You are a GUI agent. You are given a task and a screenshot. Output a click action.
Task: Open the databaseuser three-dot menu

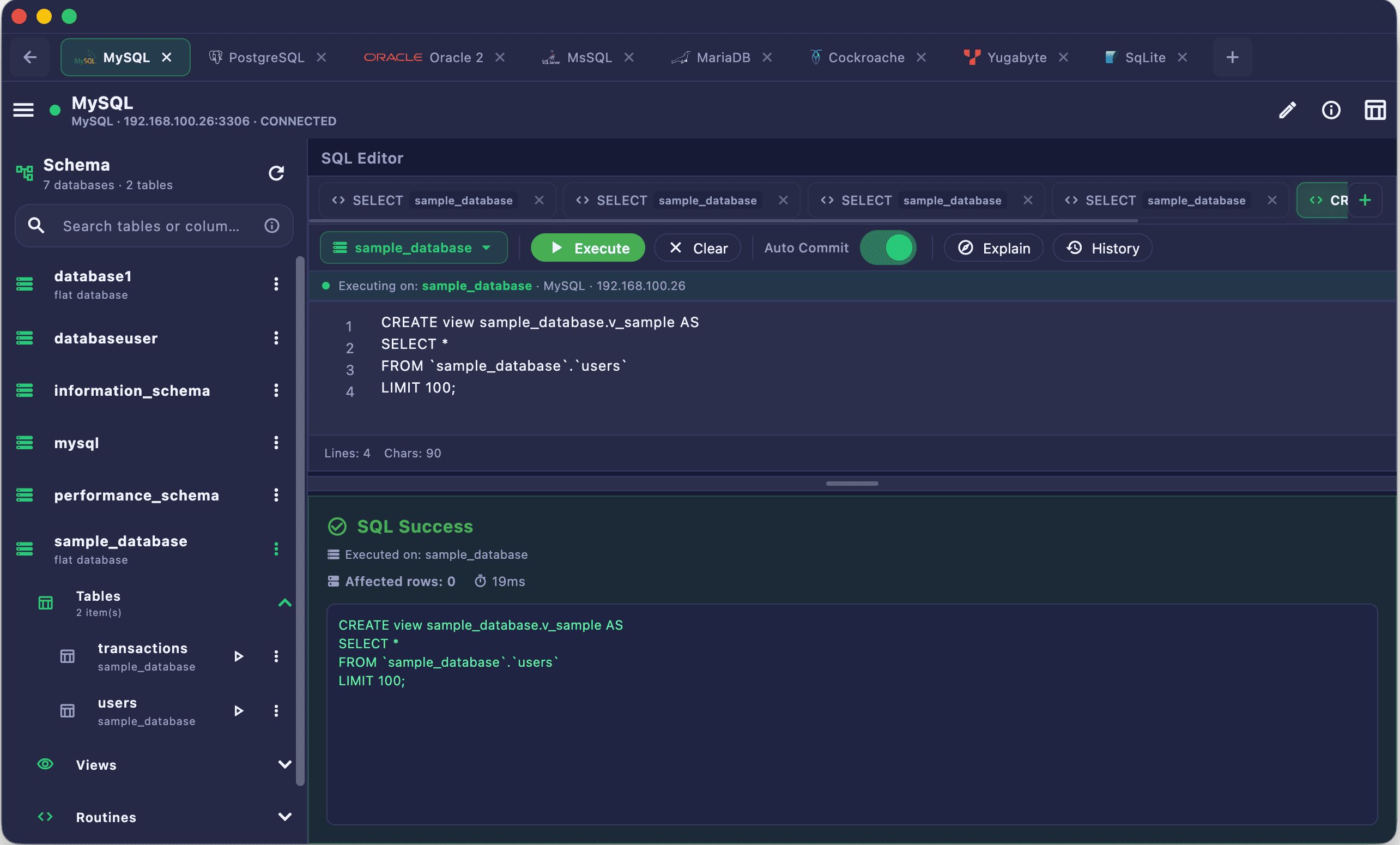[276, 338]
